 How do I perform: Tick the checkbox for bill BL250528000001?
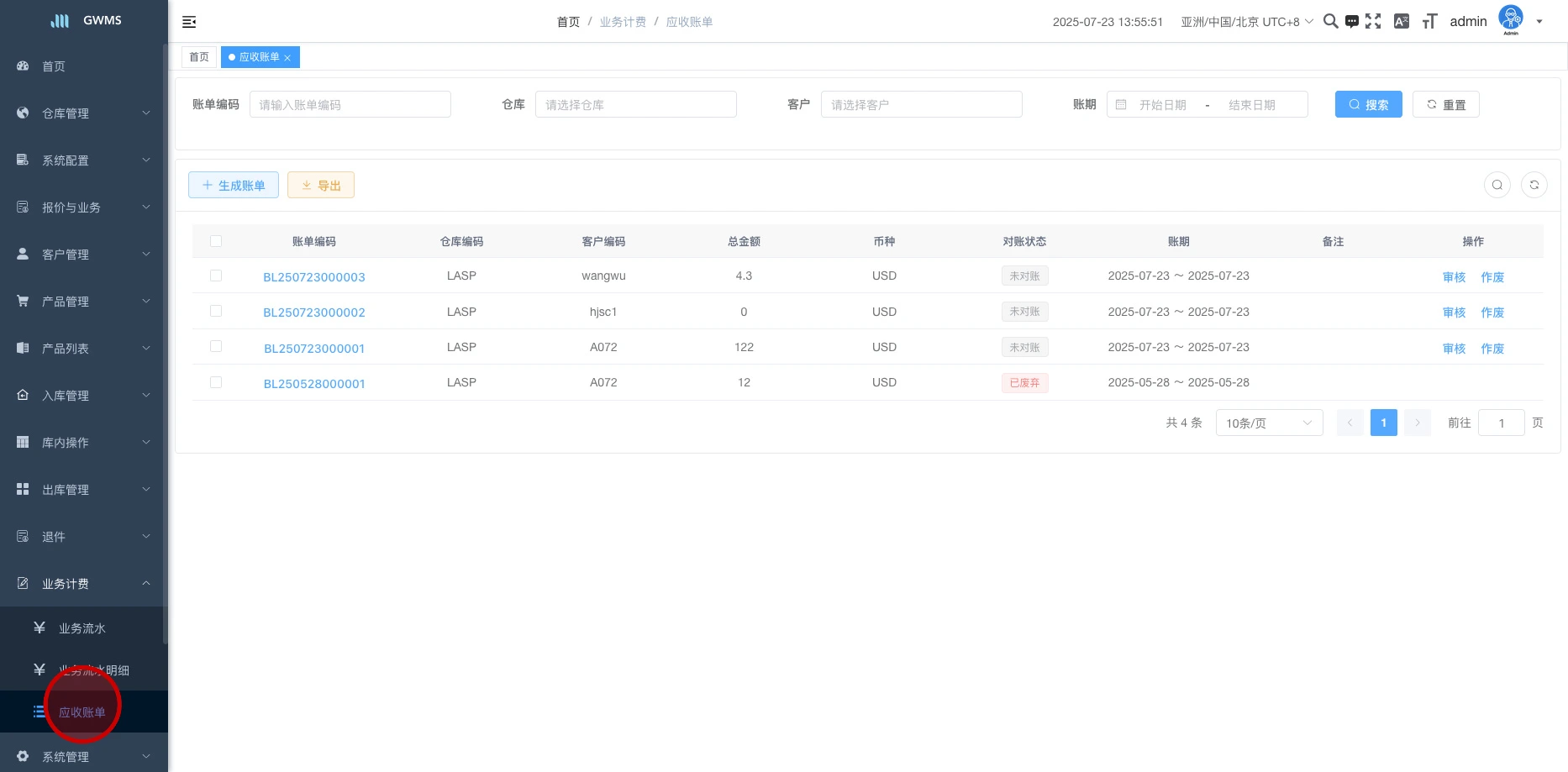pos(216,382)
